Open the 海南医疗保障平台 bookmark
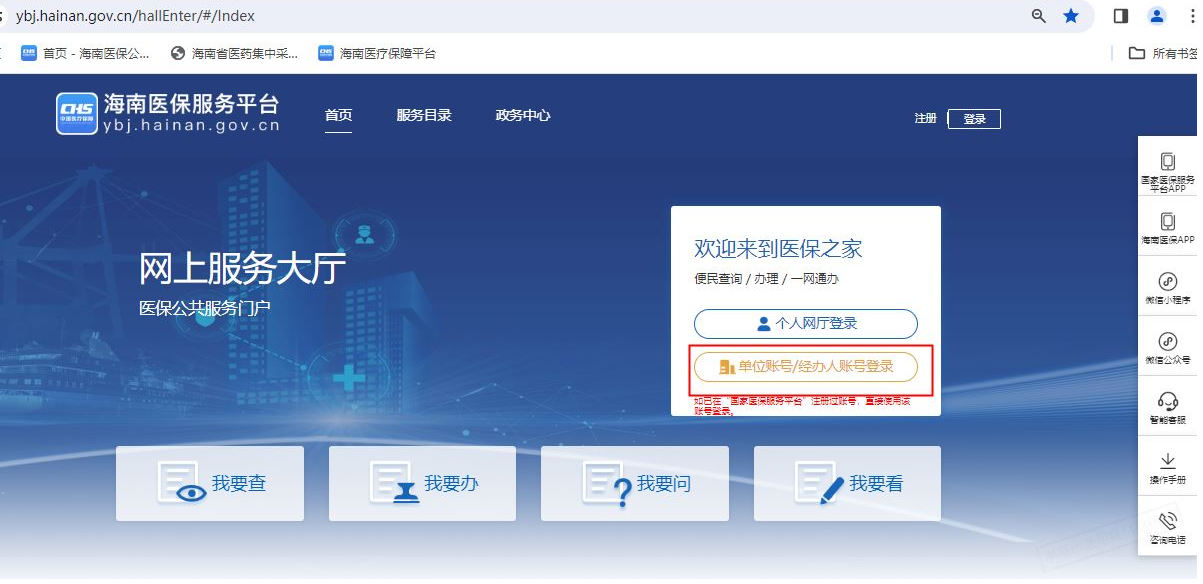 pyautogui.click(x=377, y=53)
